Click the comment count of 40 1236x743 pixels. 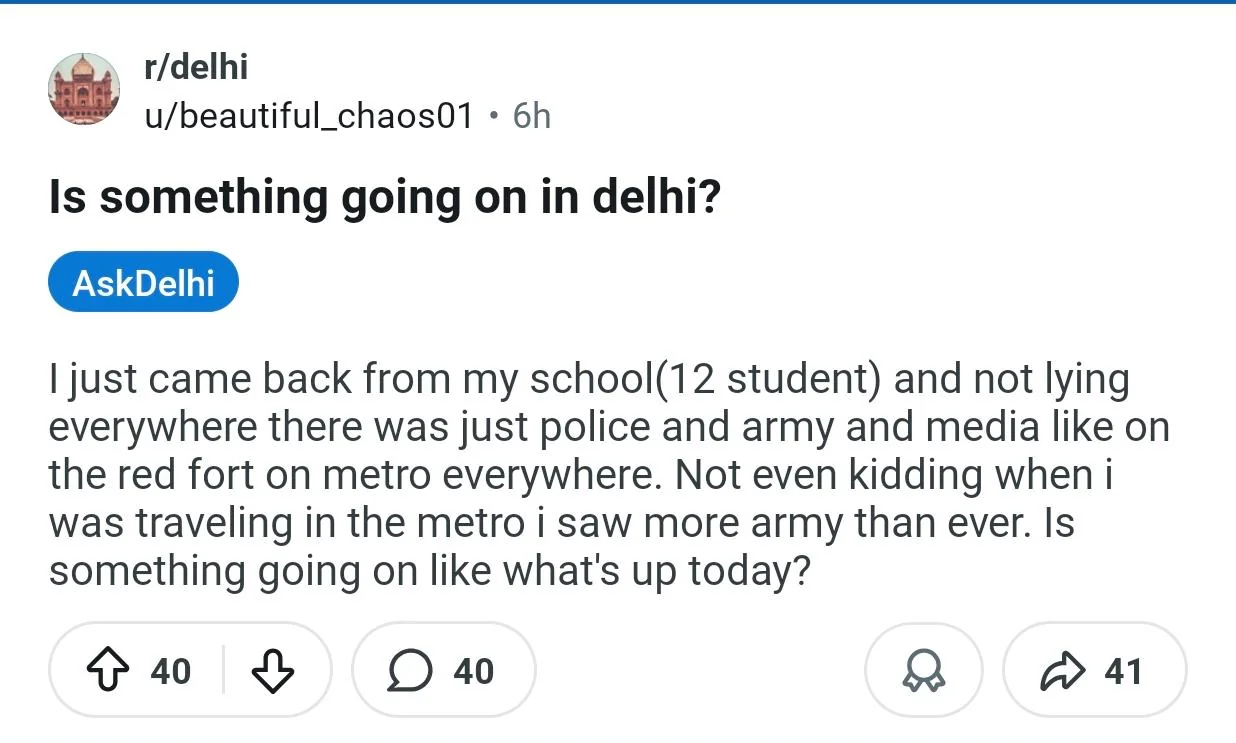tap(473, 671)
